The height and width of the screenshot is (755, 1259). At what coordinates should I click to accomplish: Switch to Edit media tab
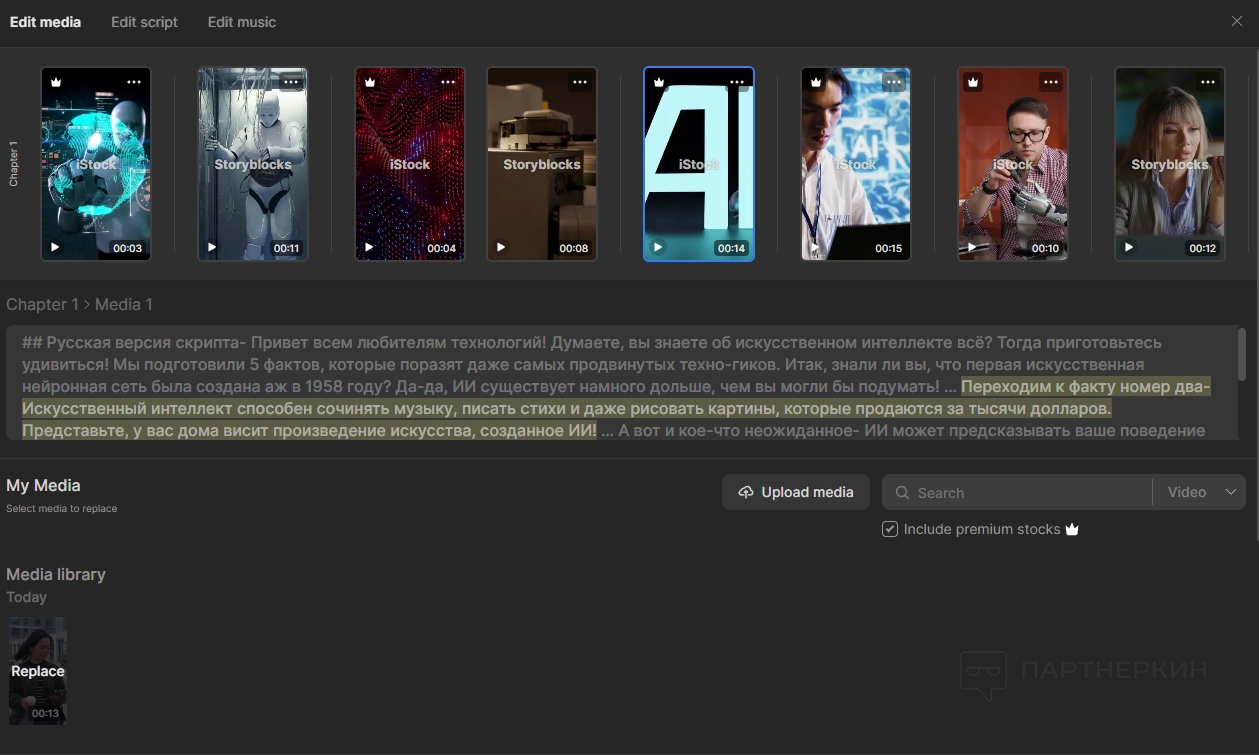click(x=46, y=22)
